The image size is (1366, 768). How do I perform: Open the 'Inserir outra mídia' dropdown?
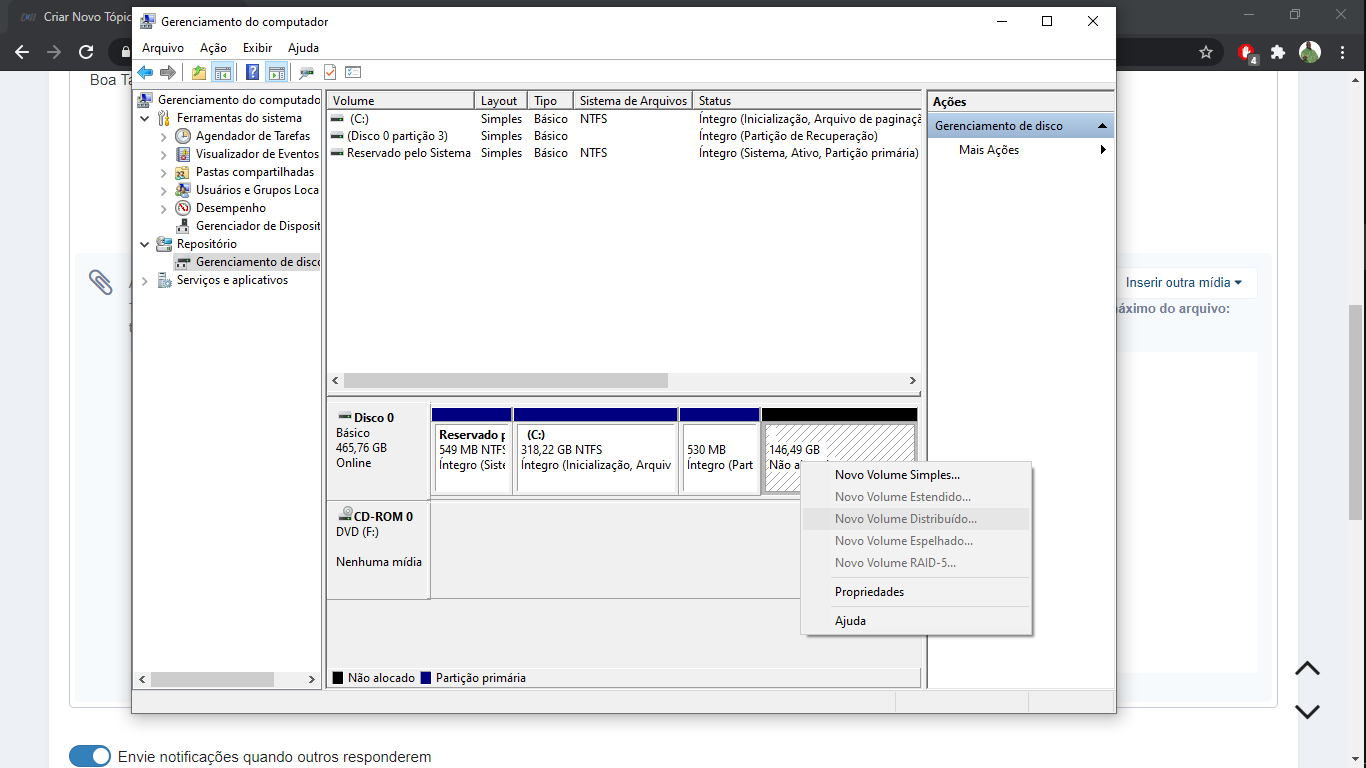pyautogui.click(x=1184, y=283)
